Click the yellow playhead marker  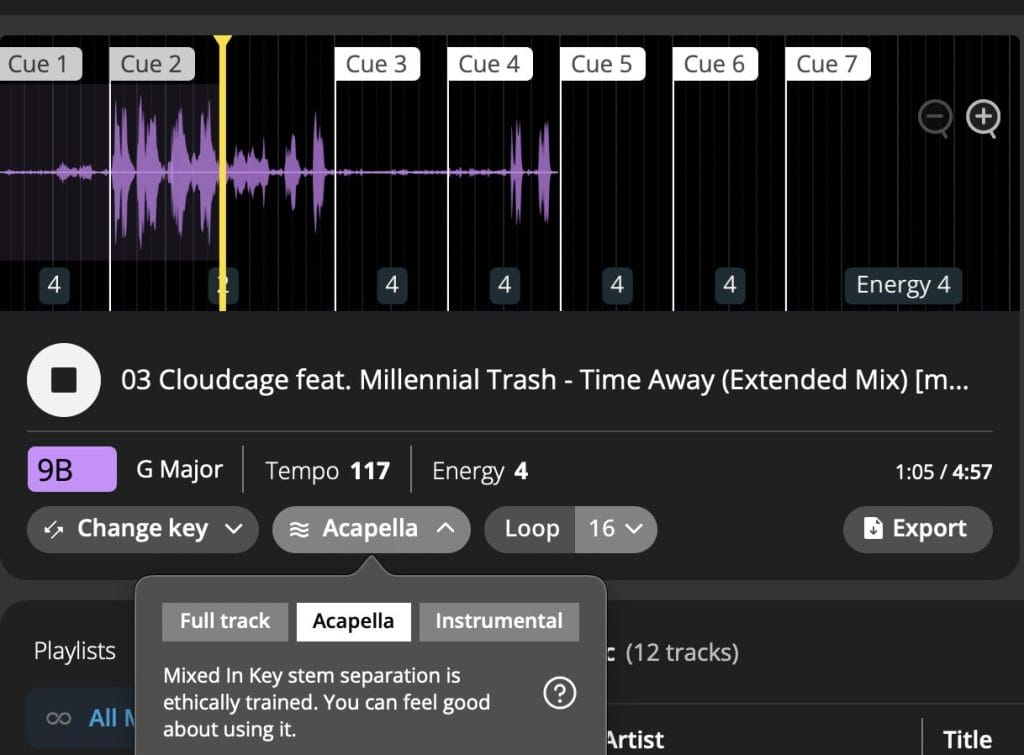(222, 42)
